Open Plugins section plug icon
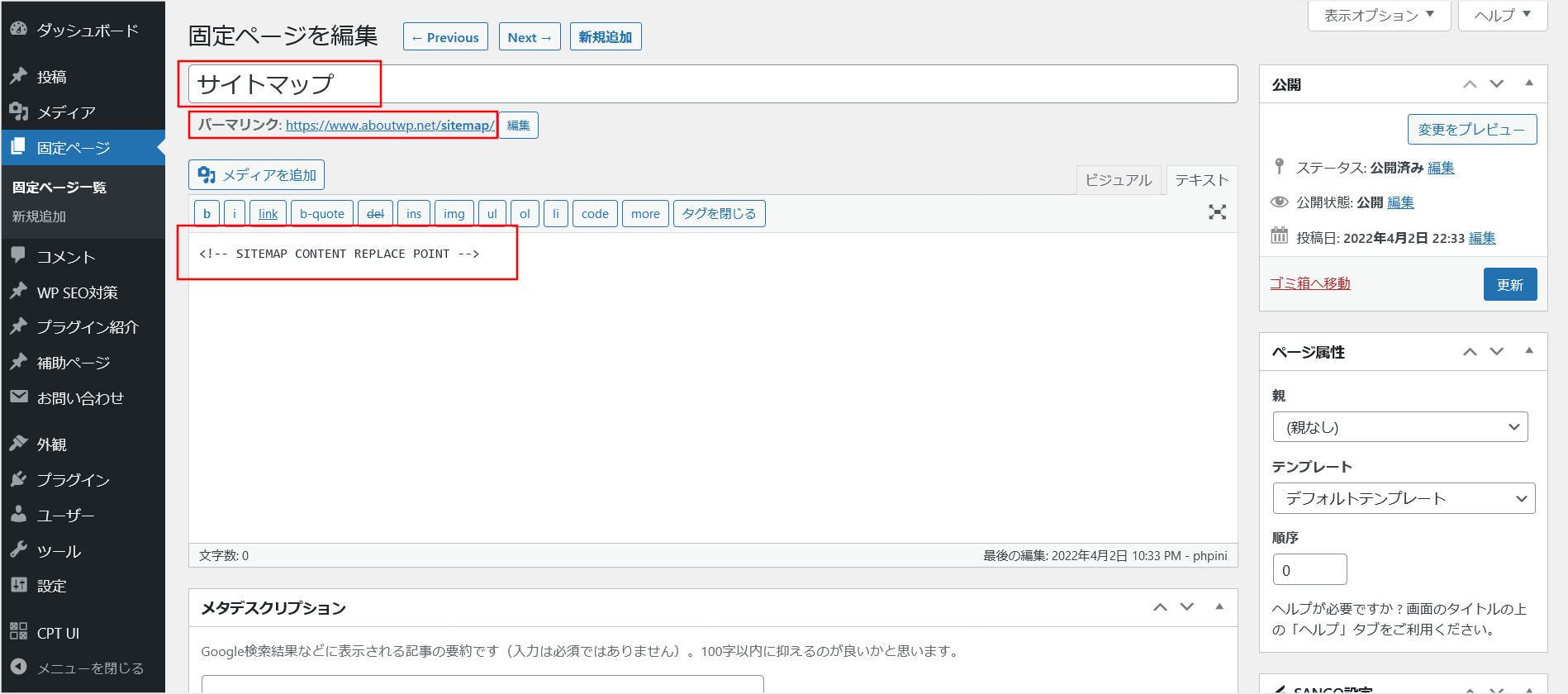This screenshot has width=1568, height=694. pyautogui.click(x=19, y=479)
